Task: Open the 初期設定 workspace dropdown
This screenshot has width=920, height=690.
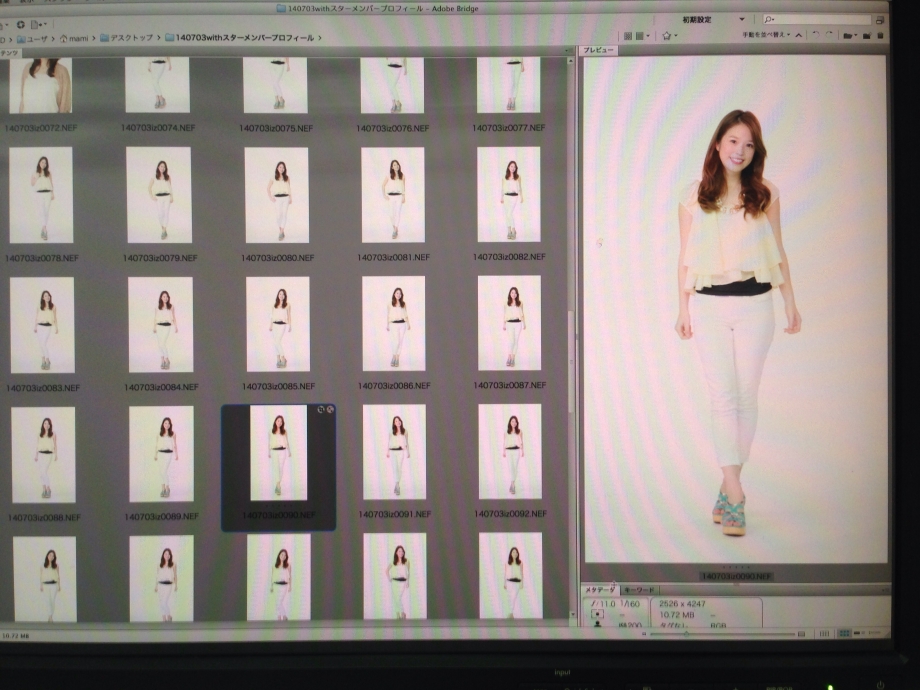Action: pyautogui.click(x=713, y=20)
